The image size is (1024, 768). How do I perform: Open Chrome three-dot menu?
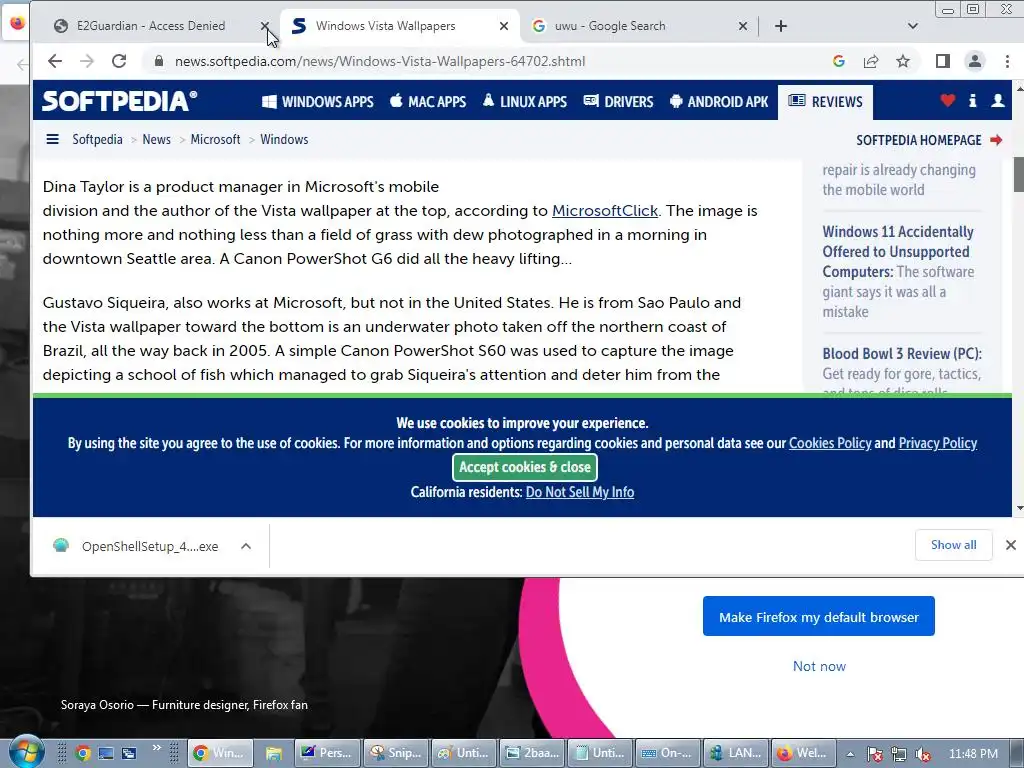click(x=1007, y=61)
